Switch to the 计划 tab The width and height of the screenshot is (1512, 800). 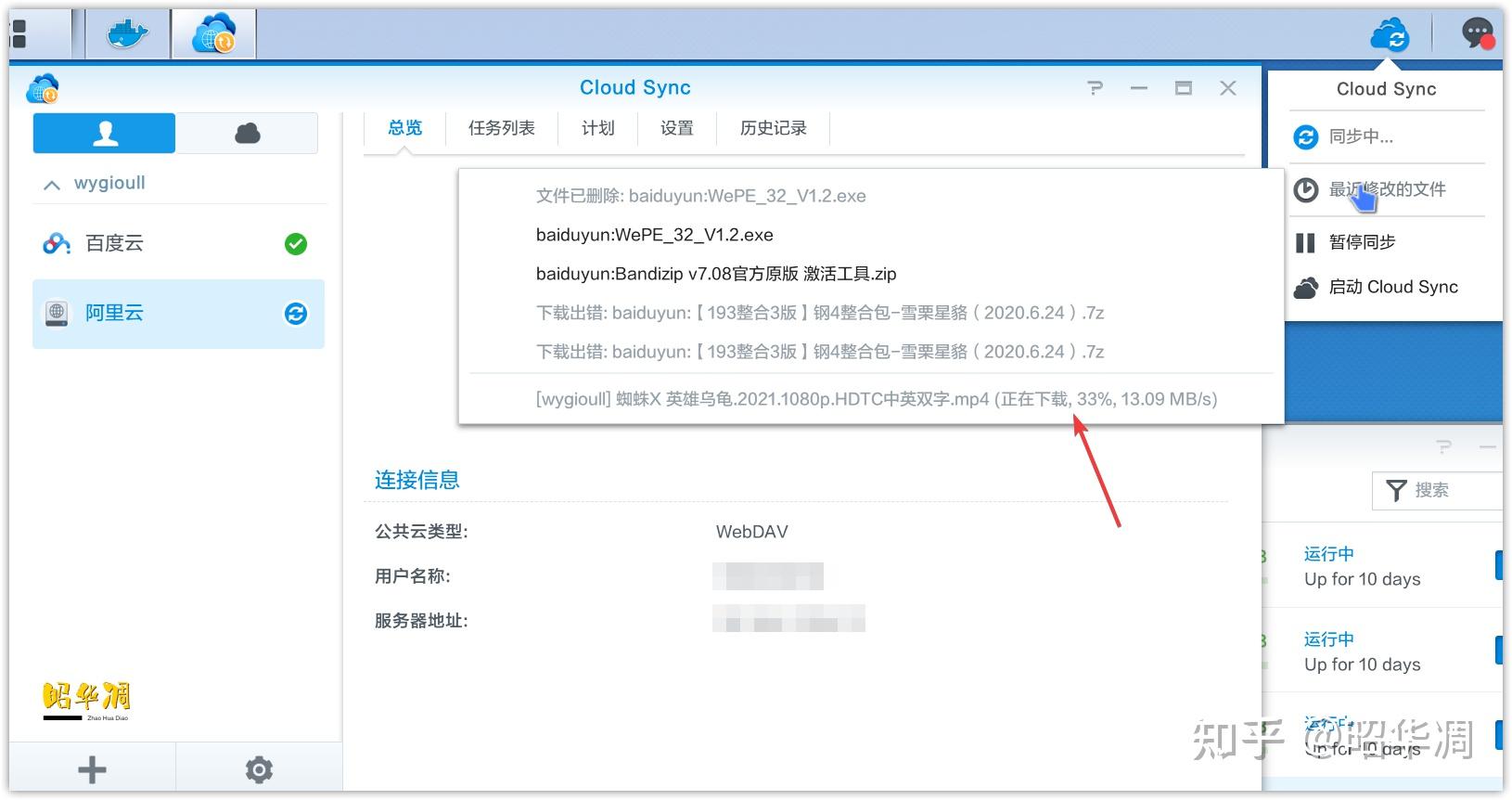pos(598,128)
